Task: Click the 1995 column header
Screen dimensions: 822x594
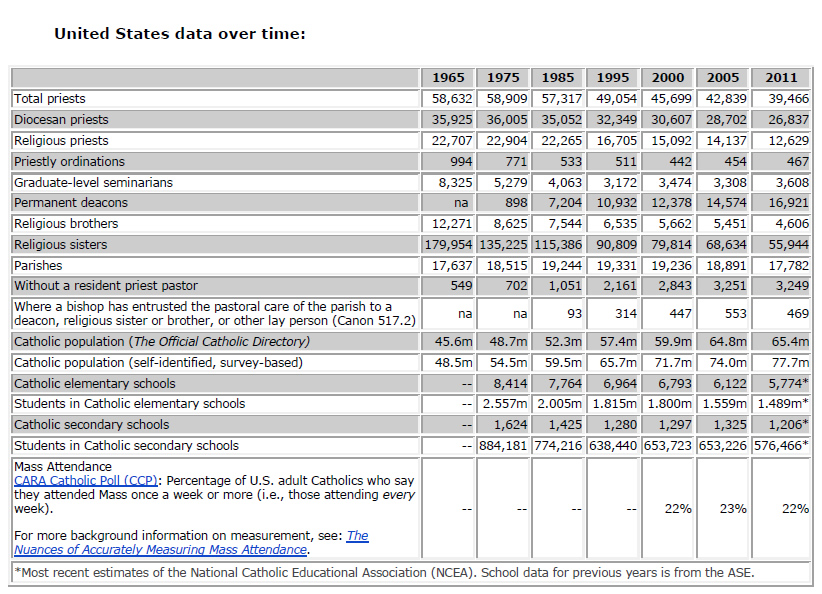Action: 613,78
